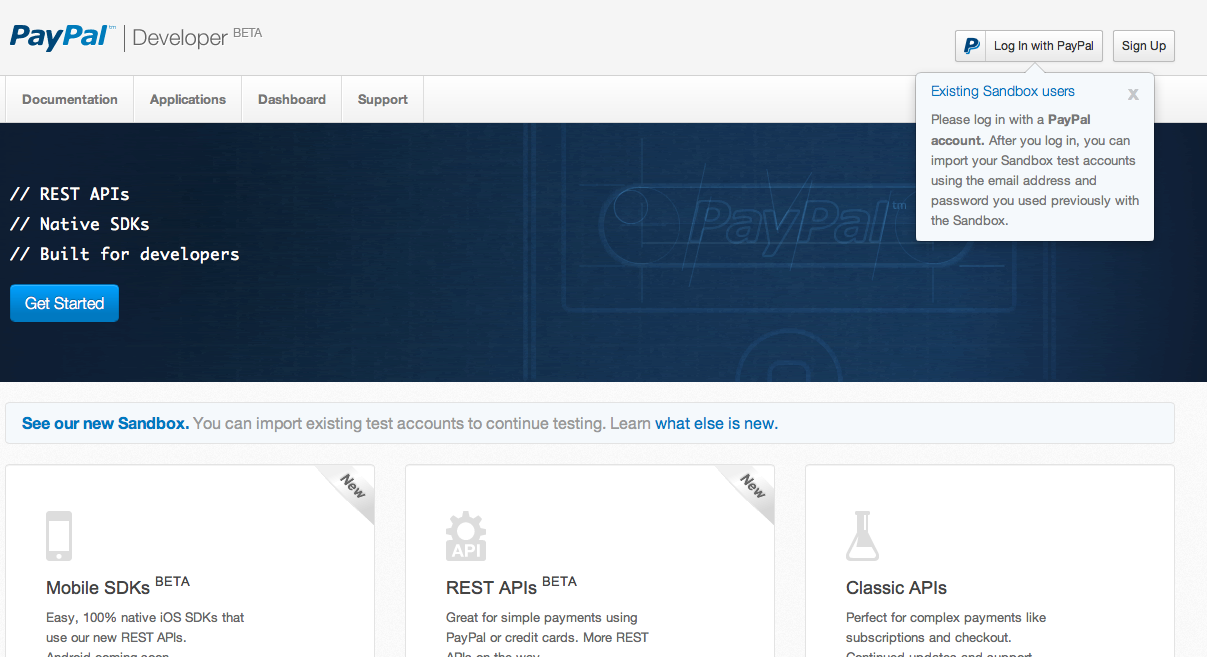Click the PayPal logo in header
The height and width of the screenshot is (657, 1207).
coord(60,37)
